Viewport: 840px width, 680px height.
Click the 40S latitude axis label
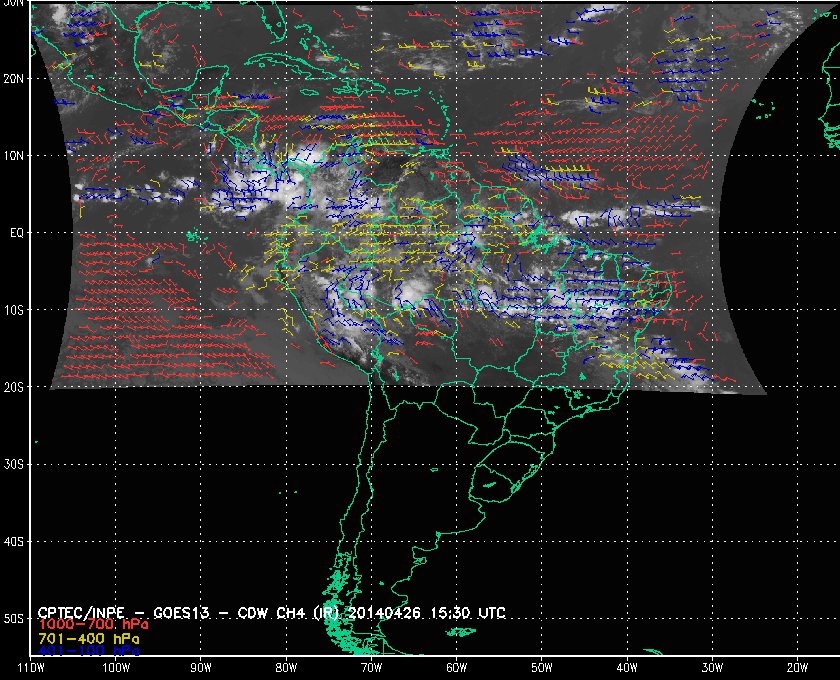coord(13,541)
